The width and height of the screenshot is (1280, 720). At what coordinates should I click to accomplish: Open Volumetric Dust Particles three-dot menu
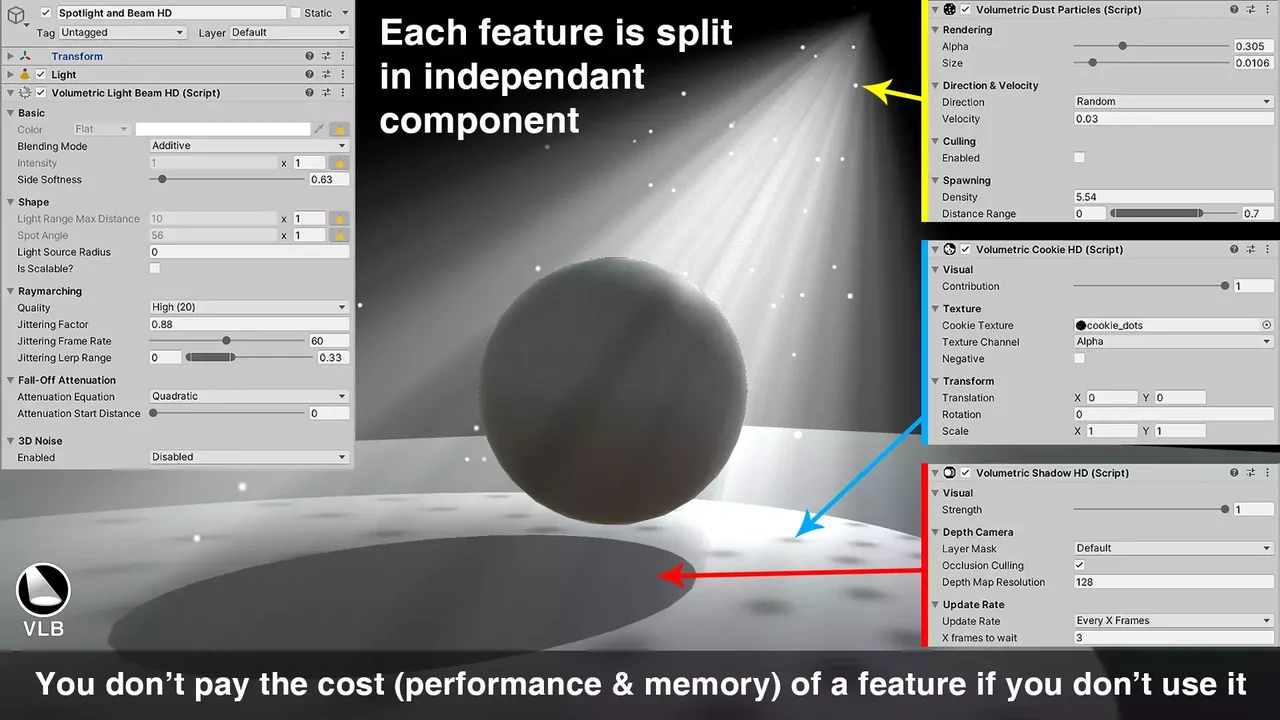(x=1266, y=9)
